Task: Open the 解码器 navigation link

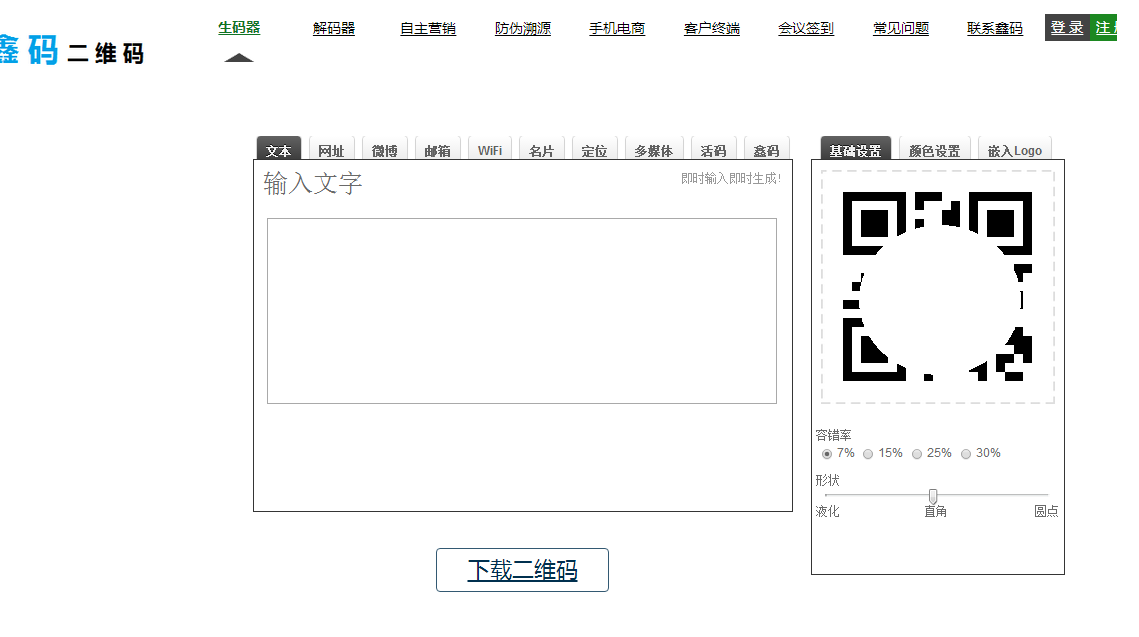Action: point(333,28)
